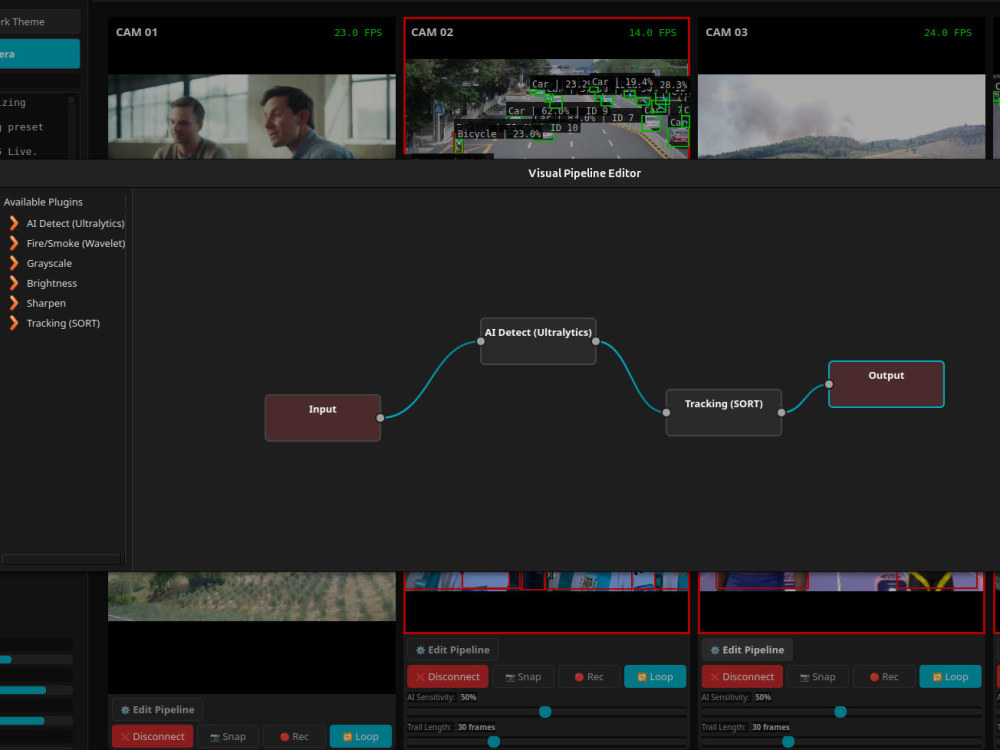Click the Dark Theme button
The height and width of the screenshot is (750, 1000).
click(40, 22)
